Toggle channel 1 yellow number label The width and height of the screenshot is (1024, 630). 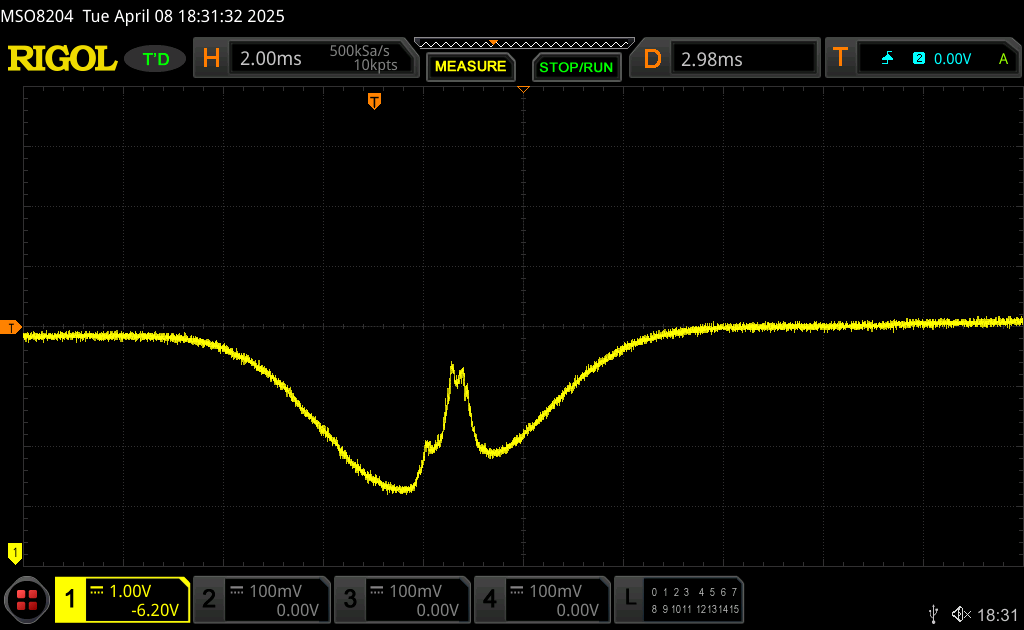(69, 599)
